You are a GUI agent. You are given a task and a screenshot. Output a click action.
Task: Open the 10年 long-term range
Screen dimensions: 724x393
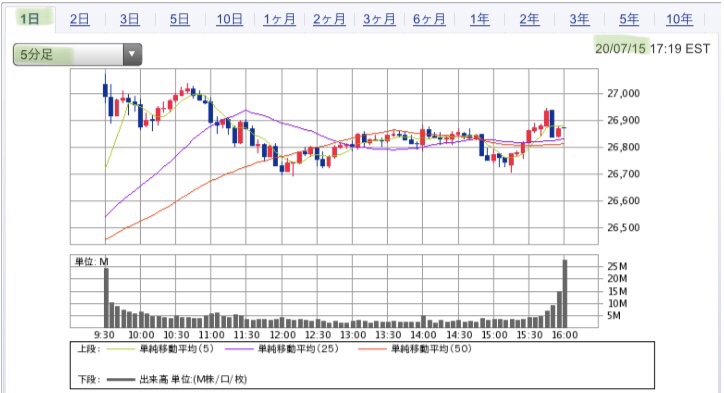679,19
